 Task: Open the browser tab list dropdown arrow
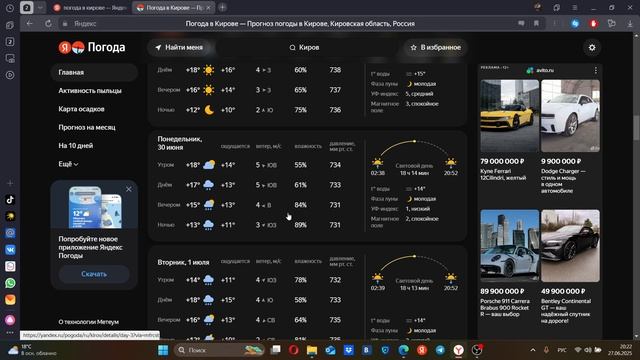(x=40, y=8)
